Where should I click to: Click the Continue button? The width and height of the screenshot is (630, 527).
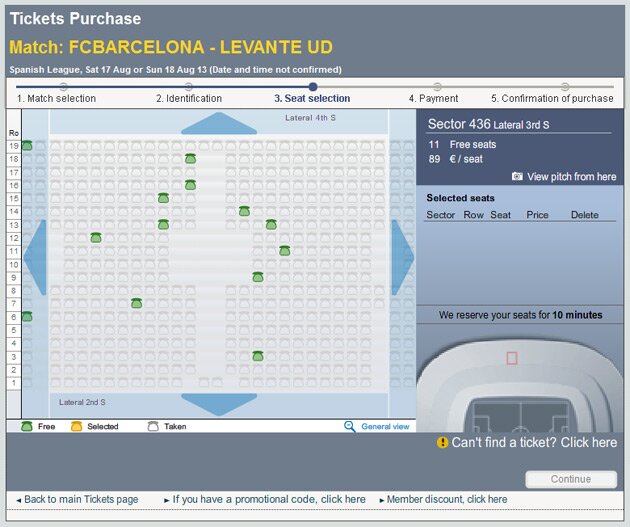click(x=570, y=479)
